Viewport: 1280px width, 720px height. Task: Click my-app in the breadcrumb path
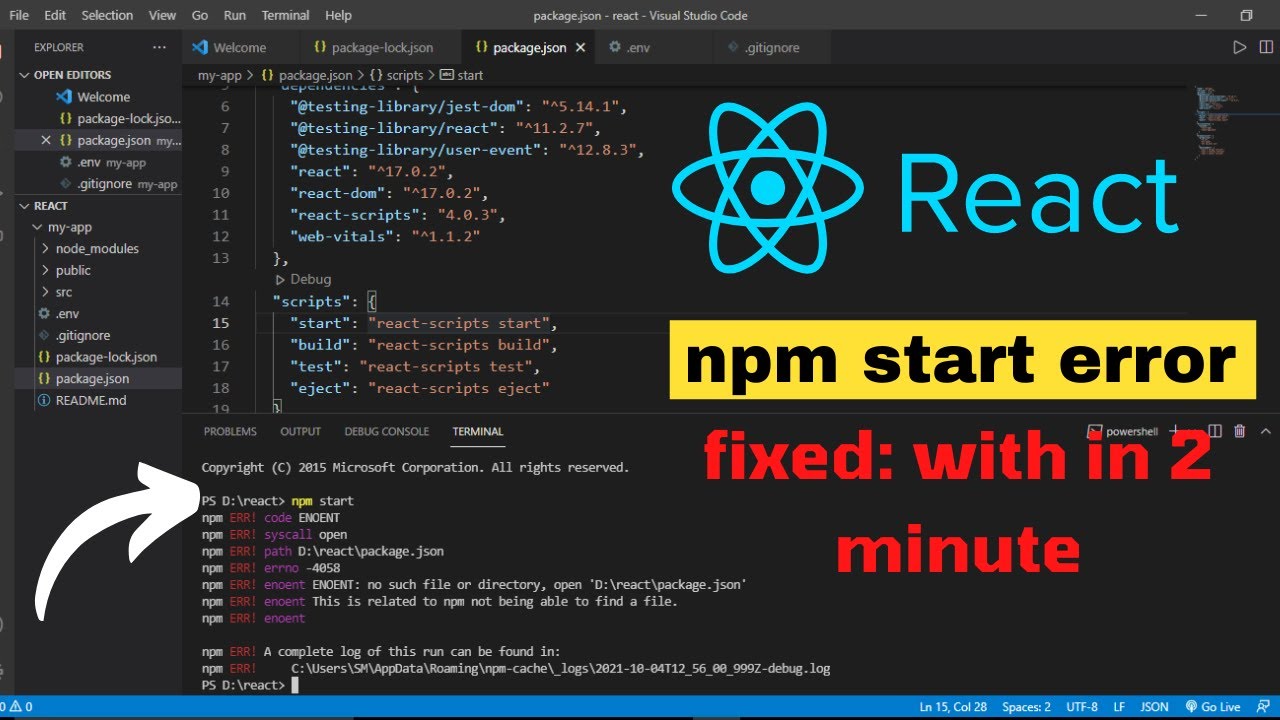pos(220,75)
